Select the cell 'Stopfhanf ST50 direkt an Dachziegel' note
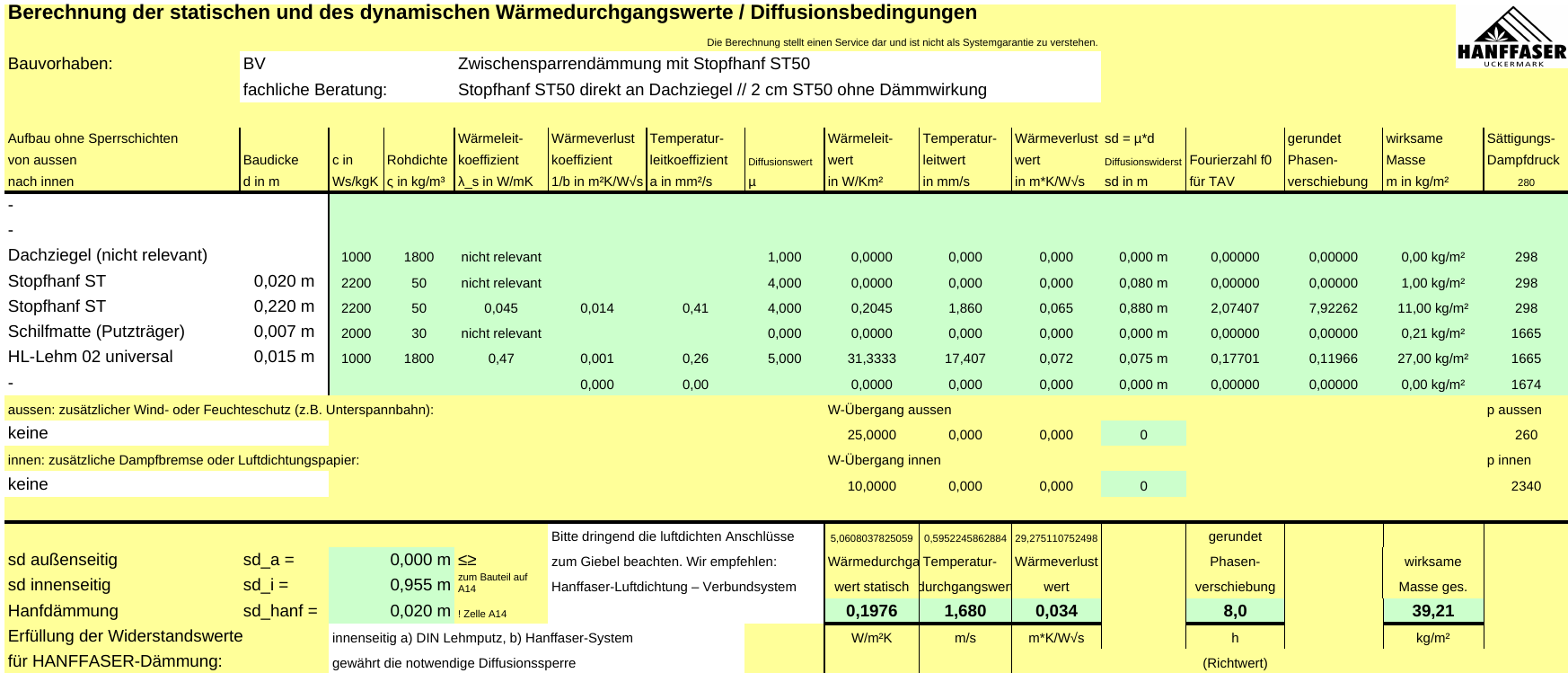The width and height of the screenshot is (1568, 673). tap(722, 90)
